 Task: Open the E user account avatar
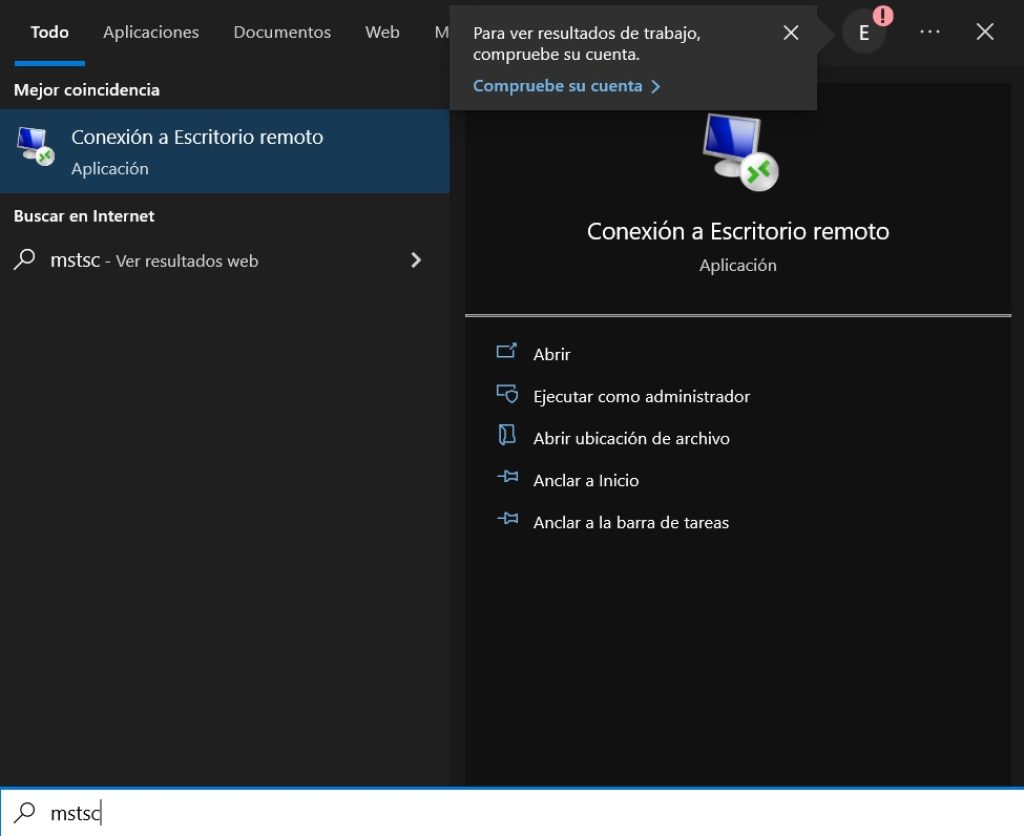[863, 32]
